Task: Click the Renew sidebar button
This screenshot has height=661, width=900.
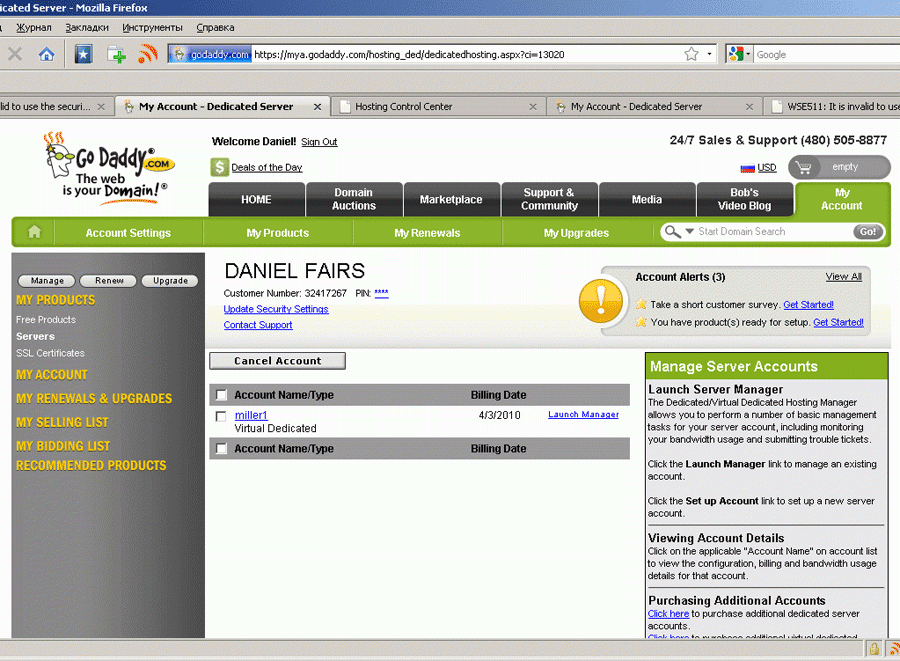Action: 108,281
